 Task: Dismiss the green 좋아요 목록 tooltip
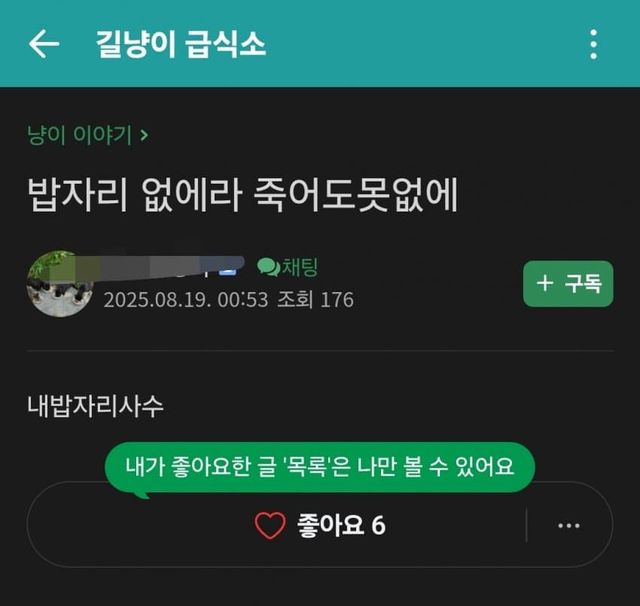(320, 467)
